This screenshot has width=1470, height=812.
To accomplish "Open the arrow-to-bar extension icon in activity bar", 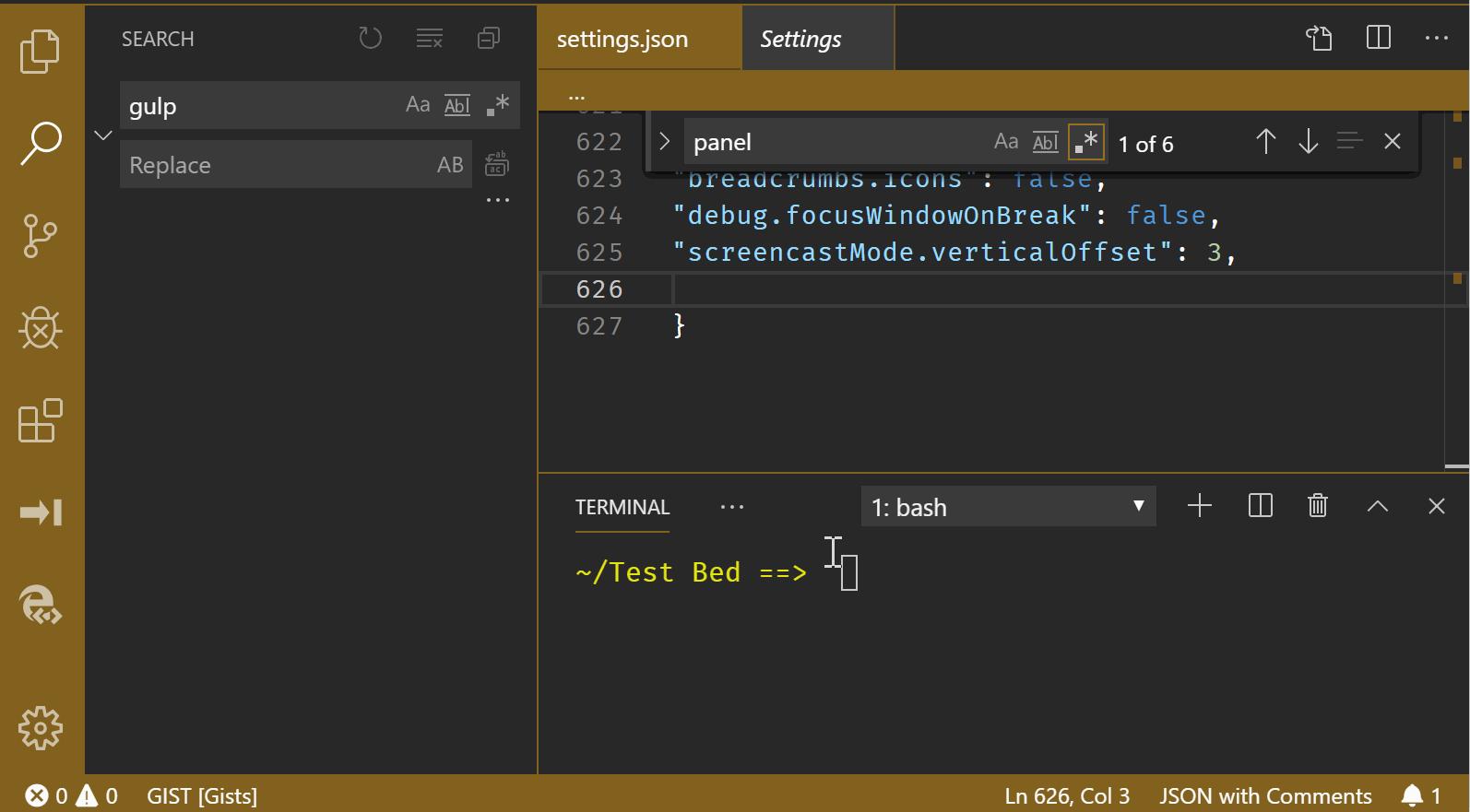I will pos(40,512).
